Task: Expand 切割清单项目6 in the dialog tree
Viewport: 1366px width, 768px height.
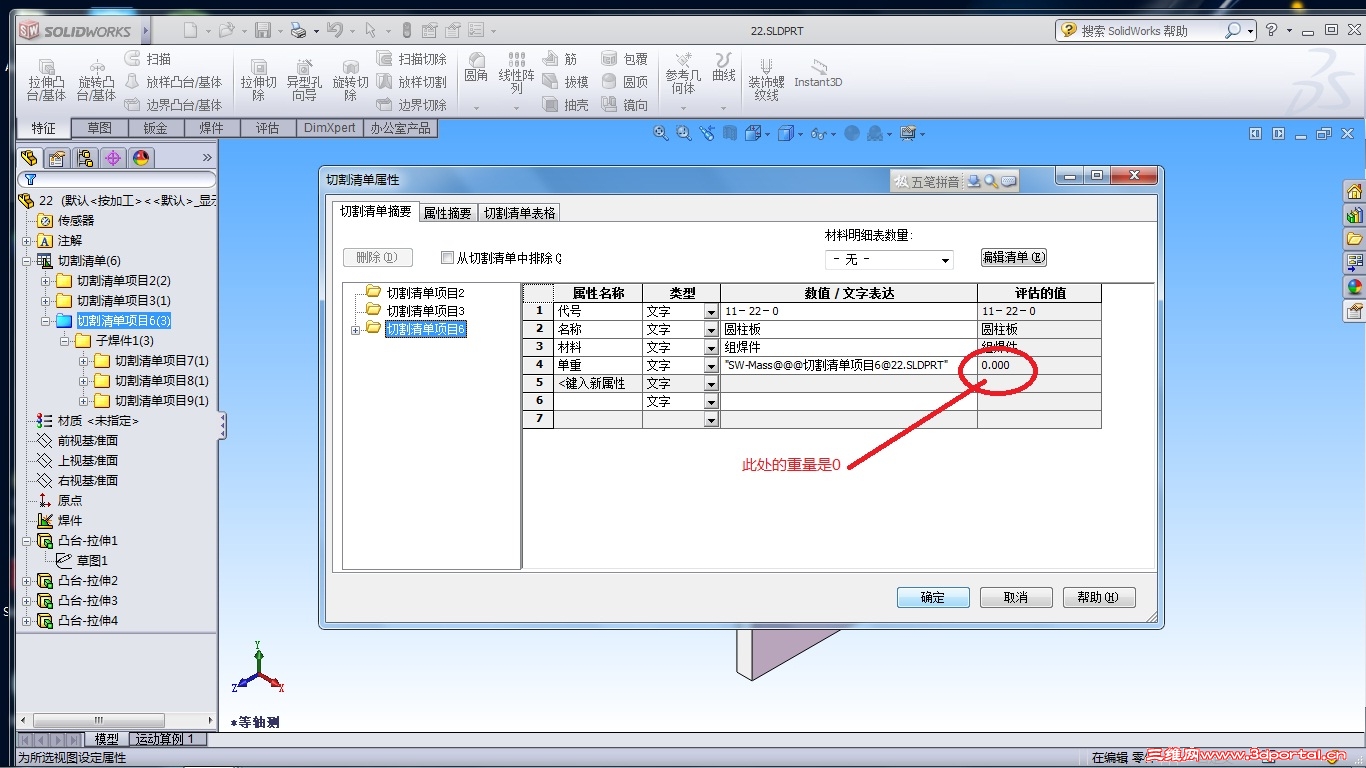Action: (x=355, y=330)
